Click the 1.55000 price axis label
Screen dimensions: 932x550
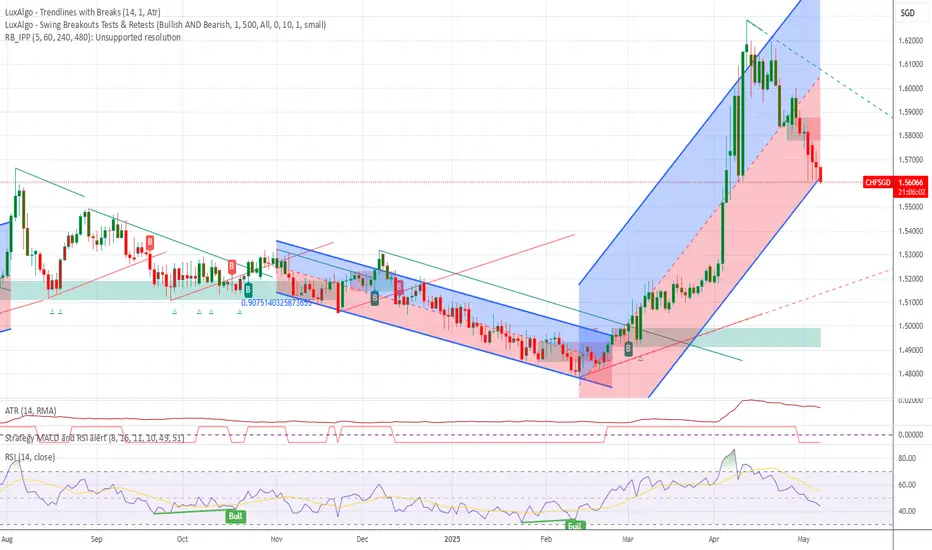[x=911, y=207]
